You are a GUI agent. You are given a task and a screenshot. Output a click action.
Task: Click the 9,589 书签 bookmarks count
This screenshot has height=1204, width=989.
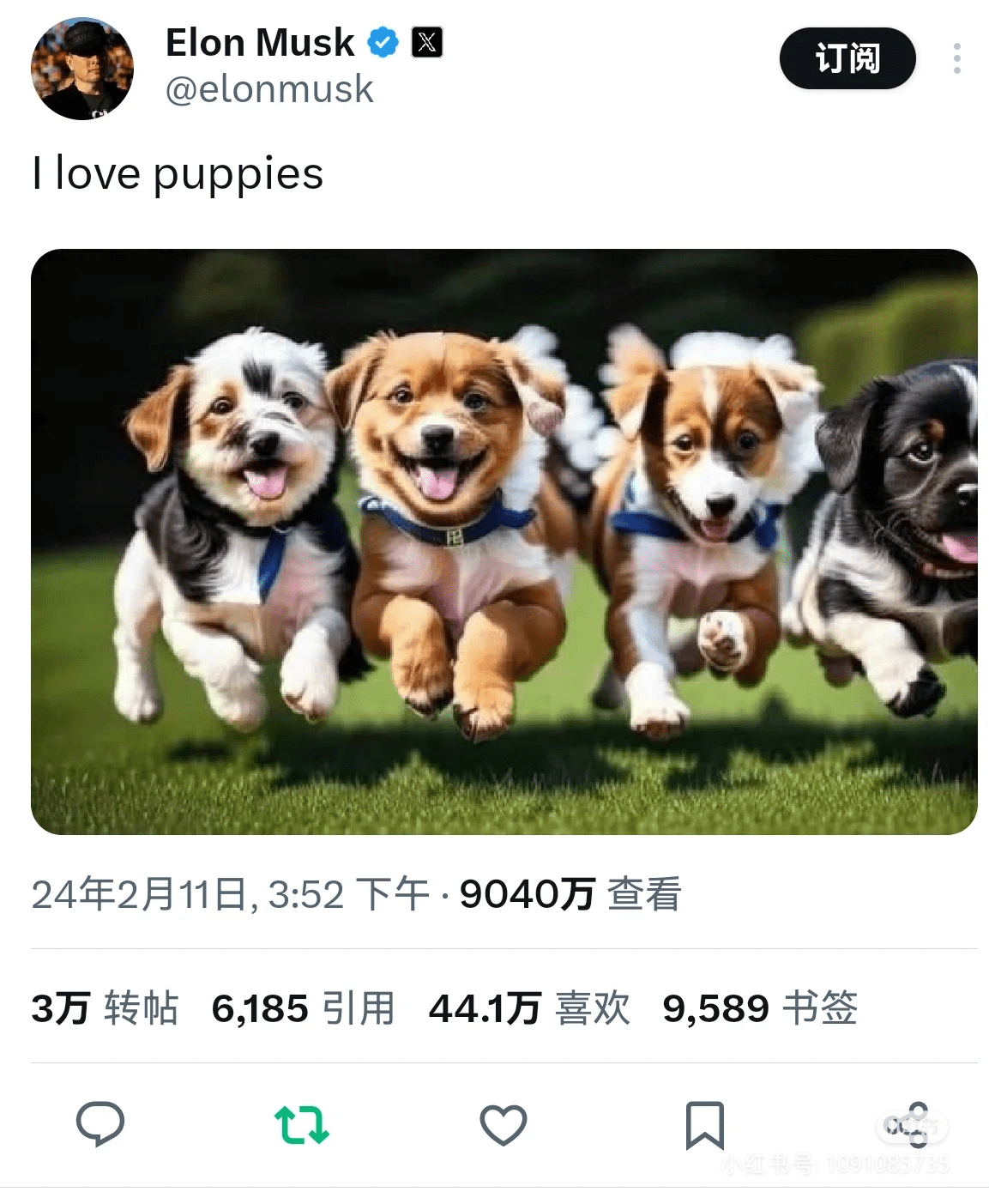click(760, 1008)
